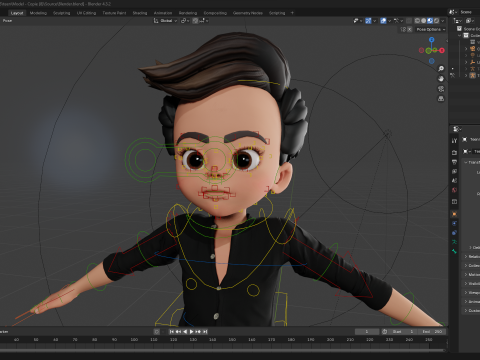
Task: Click the use preview range clock icon
Action: click(x=385, y=332)
